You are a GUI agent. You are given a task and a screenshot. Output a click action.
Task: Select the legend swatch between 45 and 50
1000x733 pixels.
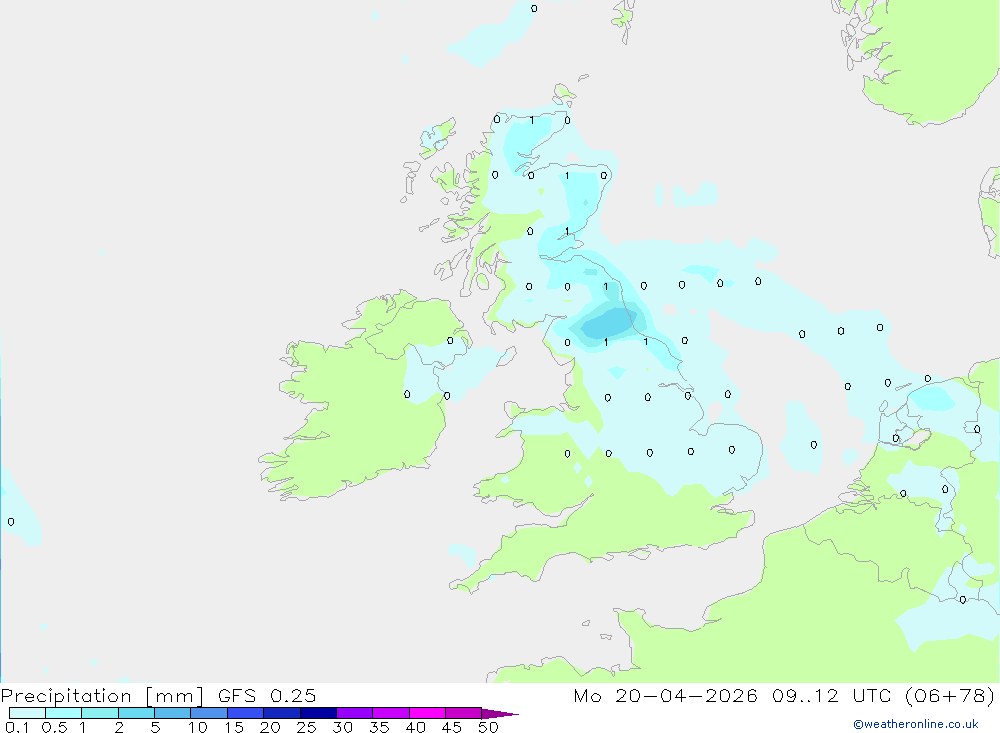click(463, 713)
